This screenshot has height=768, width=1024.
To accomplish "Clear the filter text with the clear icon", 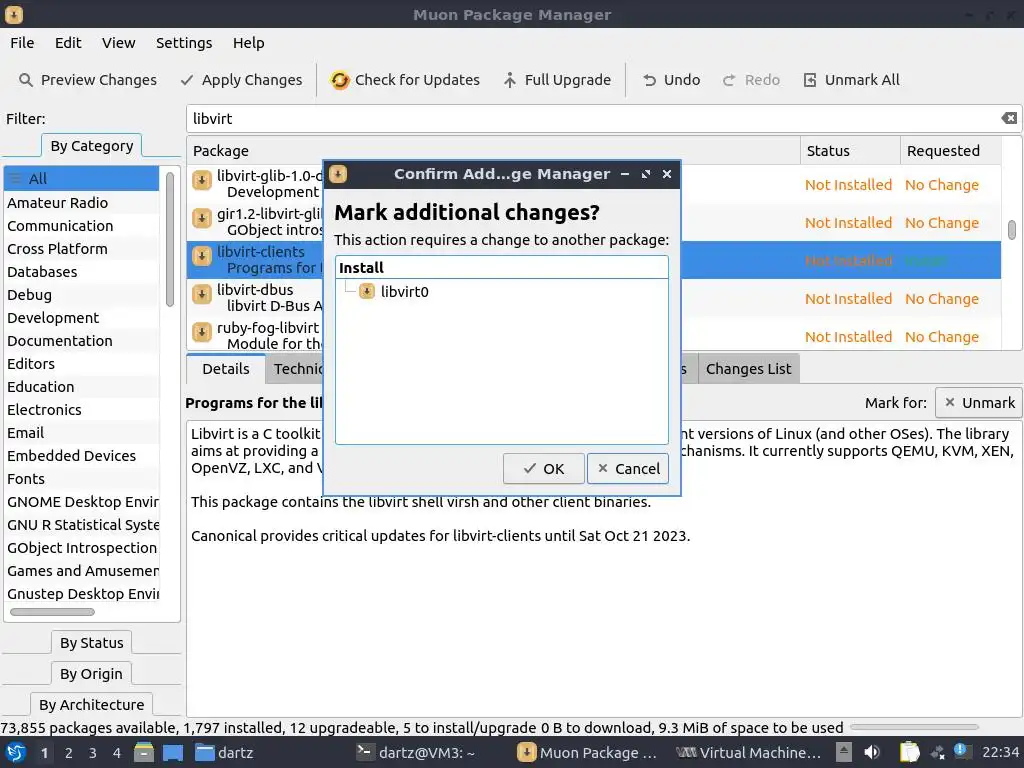I will (1009, 118).
